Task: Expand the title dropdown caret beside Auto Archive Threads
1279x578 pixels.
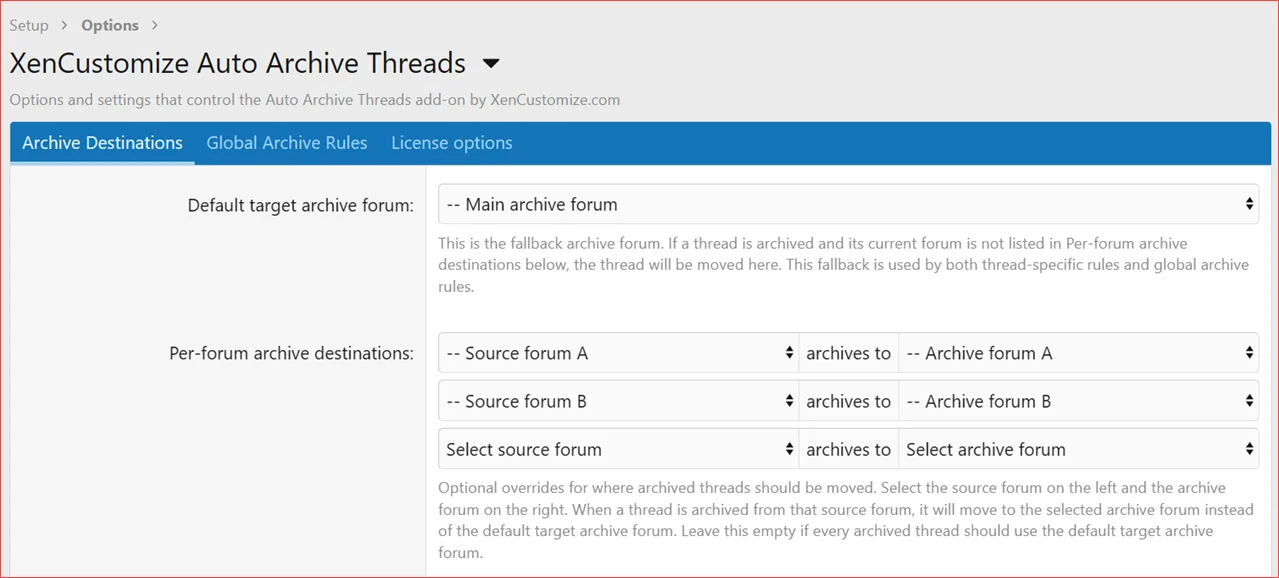Action: click(x=491, y=64)
